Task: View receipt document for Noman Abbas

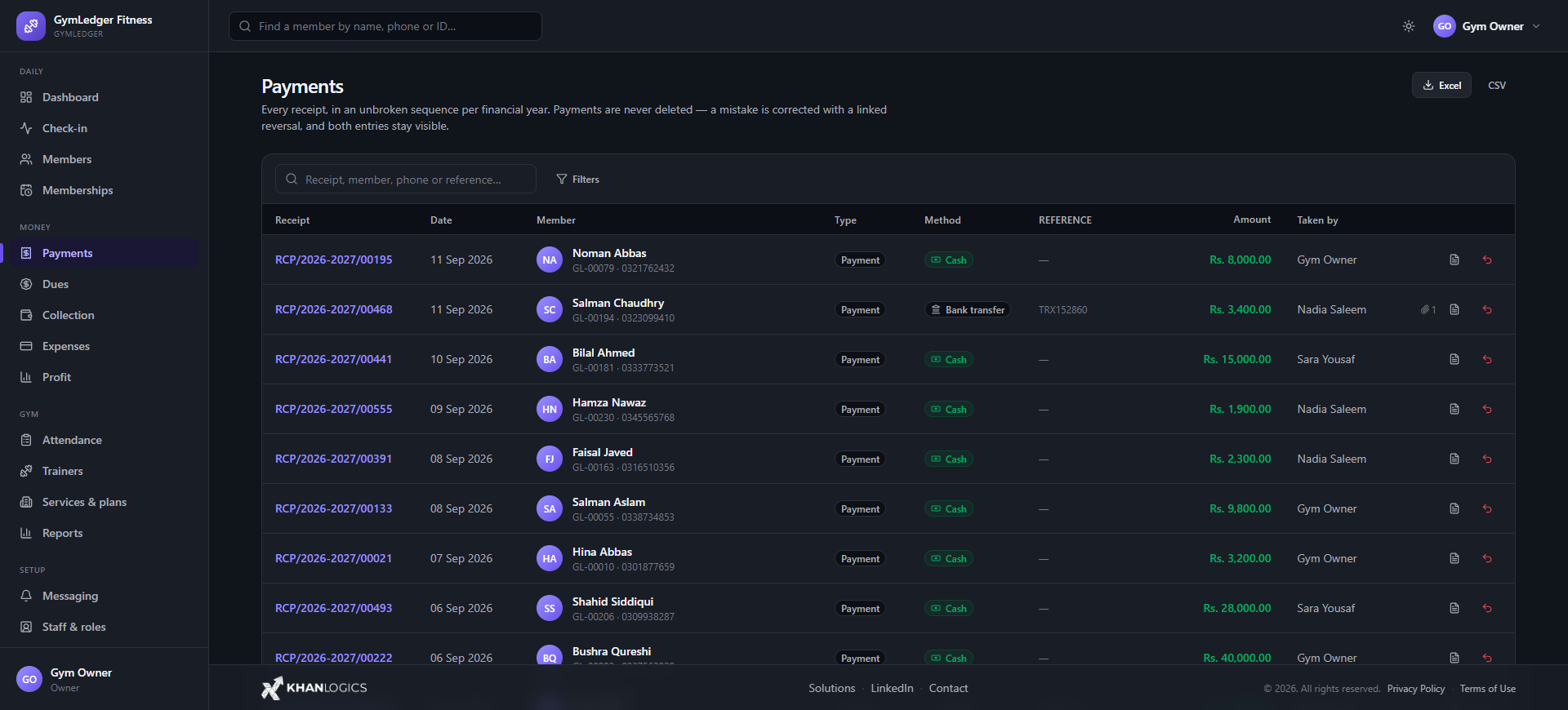Action: tap(1454, 260)
